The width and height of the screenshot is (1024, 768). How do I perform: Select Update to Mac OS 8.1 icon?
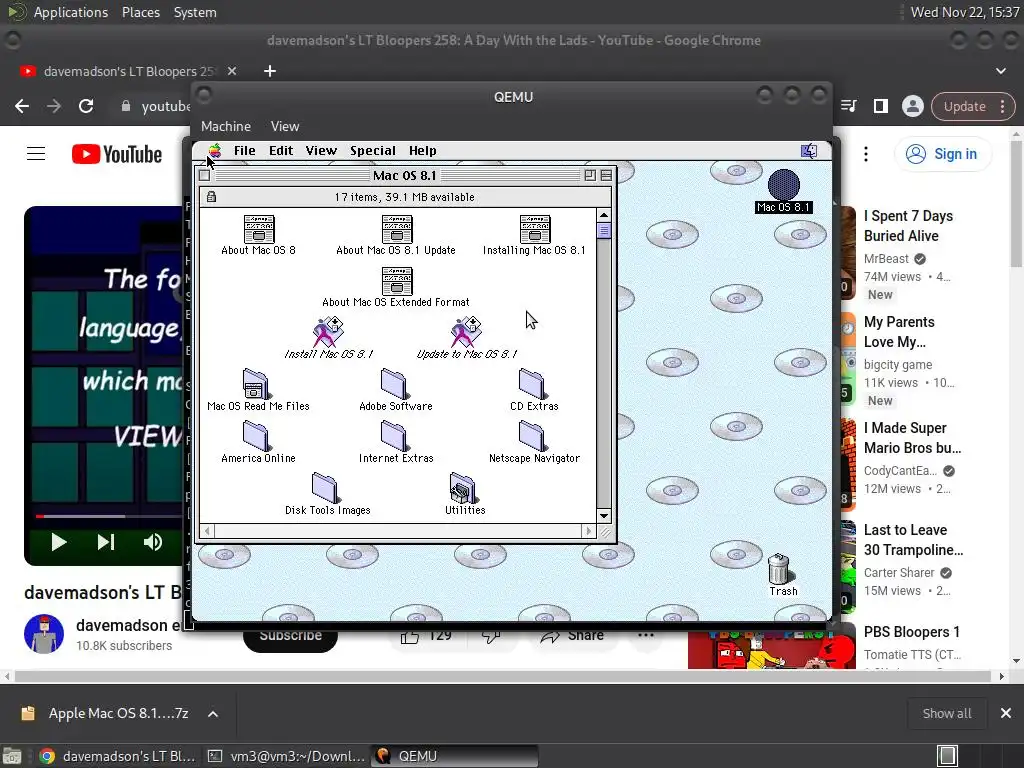point(466,332)
